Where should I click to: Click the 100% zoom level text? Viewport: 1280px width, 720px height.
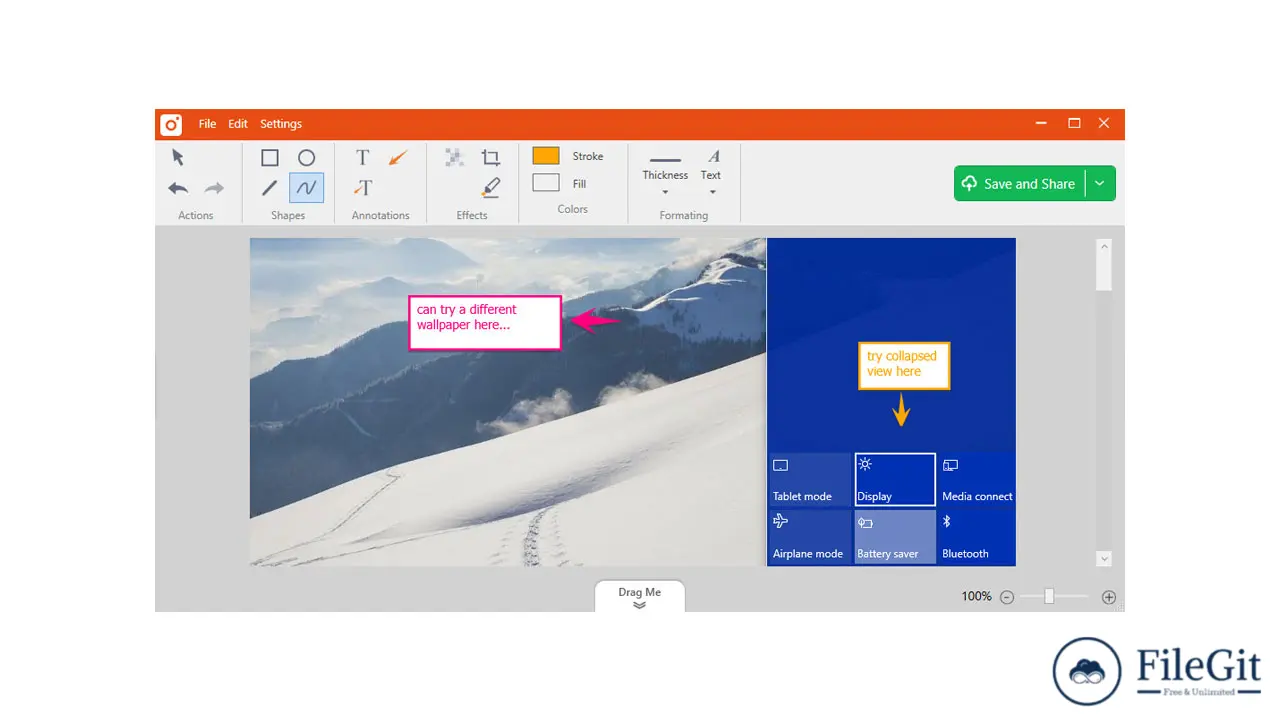(976, 597)
